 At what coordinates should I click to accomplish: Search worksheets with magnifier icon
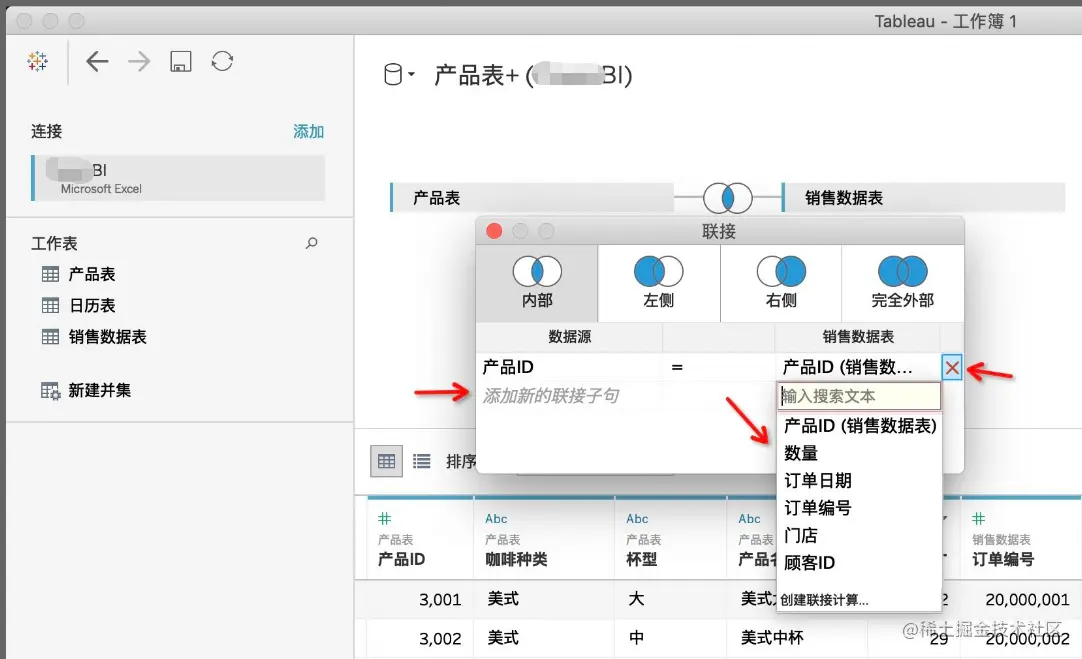312,243
